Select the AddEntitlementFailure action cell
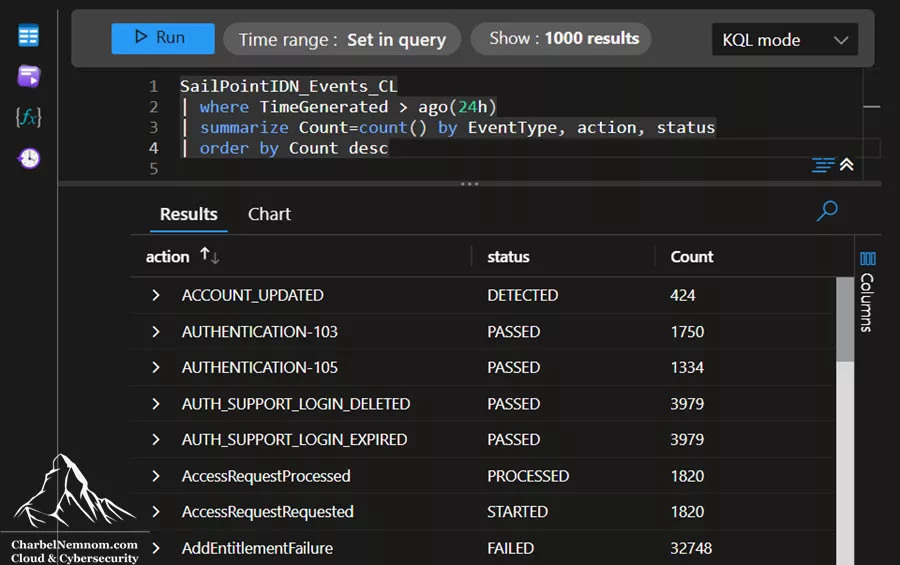This screenshot has width=900, height=565. pyautogui.click(x=257, y=548)
